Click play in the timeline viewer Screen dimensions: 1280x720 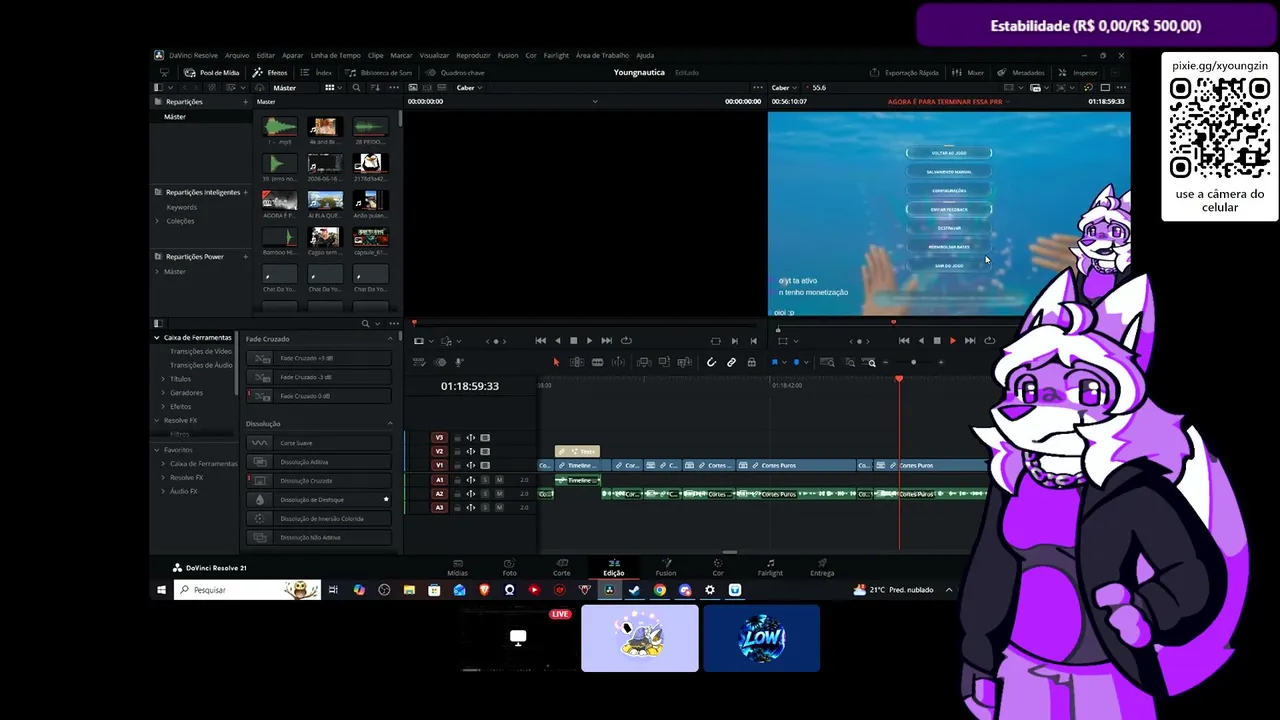click(x=952, y=341)
